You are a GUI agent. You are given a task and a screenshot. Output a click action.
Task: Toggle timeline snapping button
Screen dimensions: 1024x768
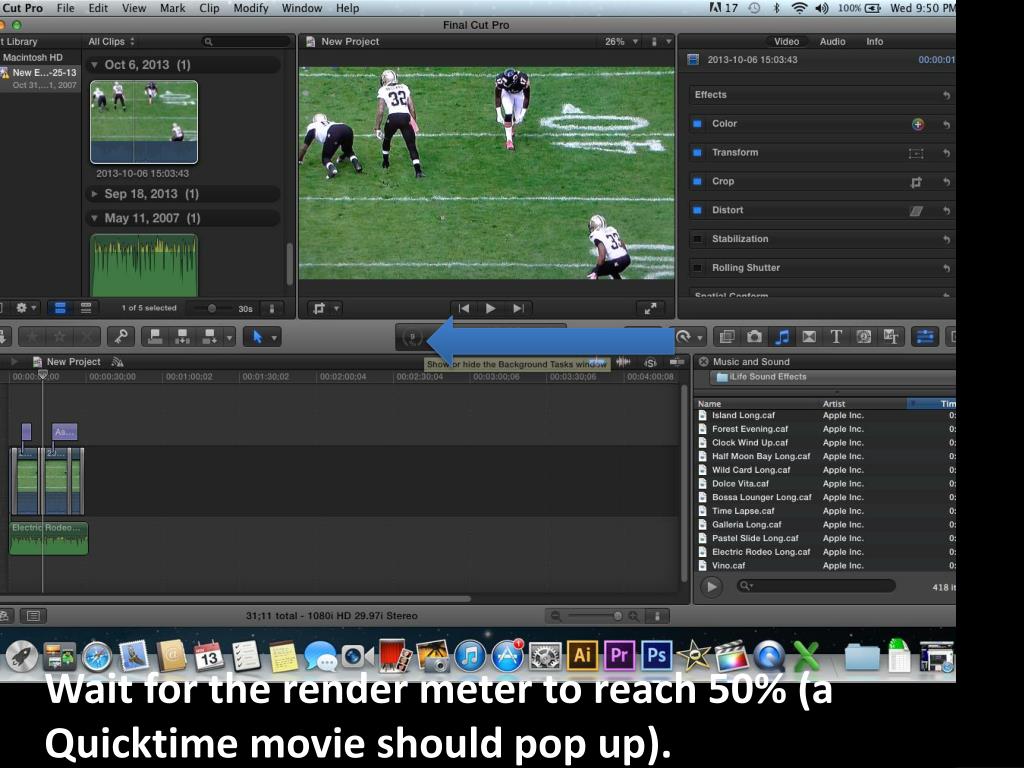coord(677,362)
